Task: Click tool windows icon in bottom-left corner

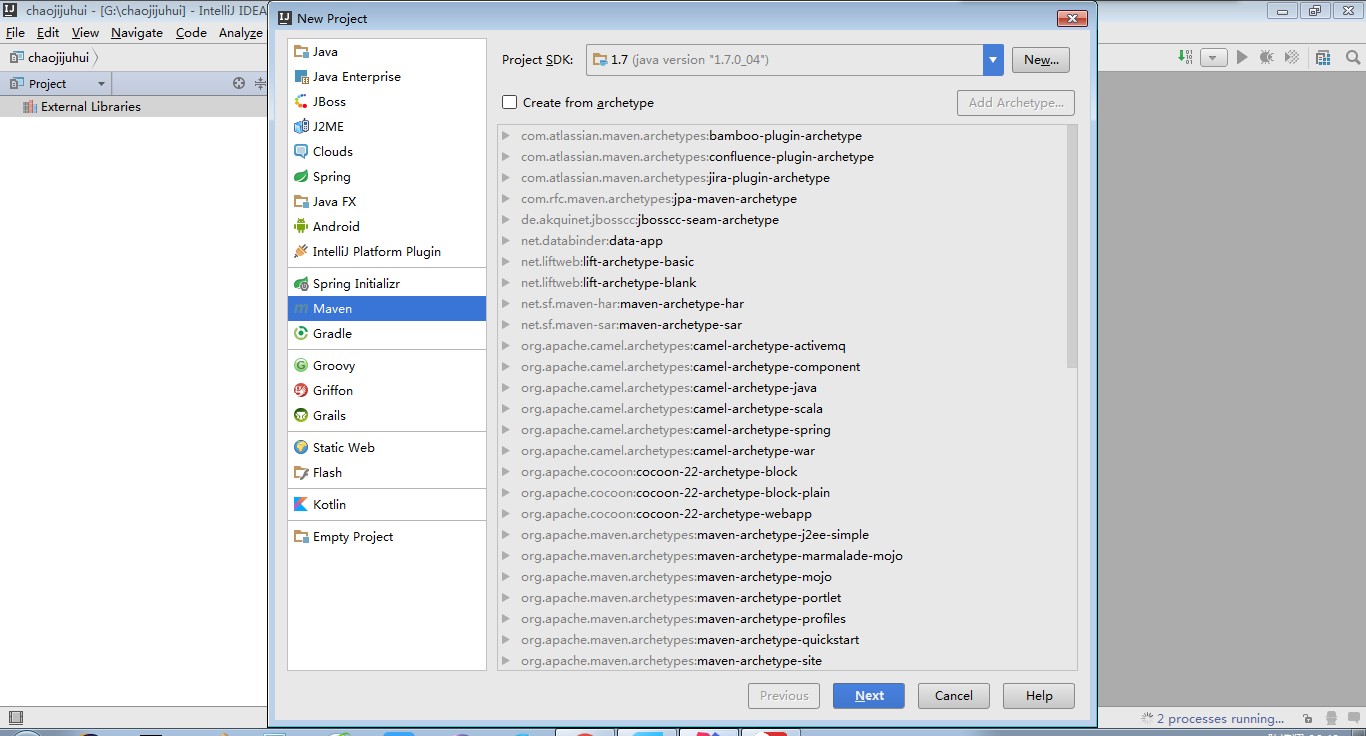Action: pos(15,717)
